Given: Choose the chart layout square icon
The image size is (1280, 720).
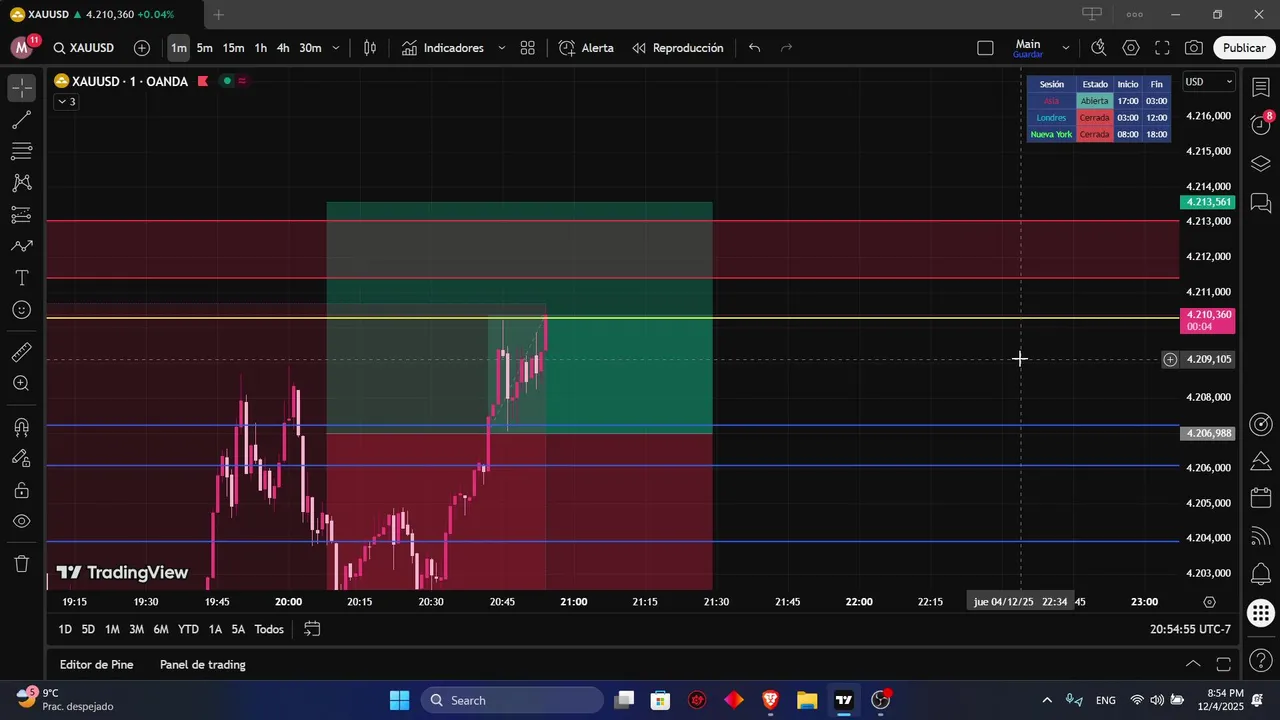Looking at the screenshot, I should 985,48.
